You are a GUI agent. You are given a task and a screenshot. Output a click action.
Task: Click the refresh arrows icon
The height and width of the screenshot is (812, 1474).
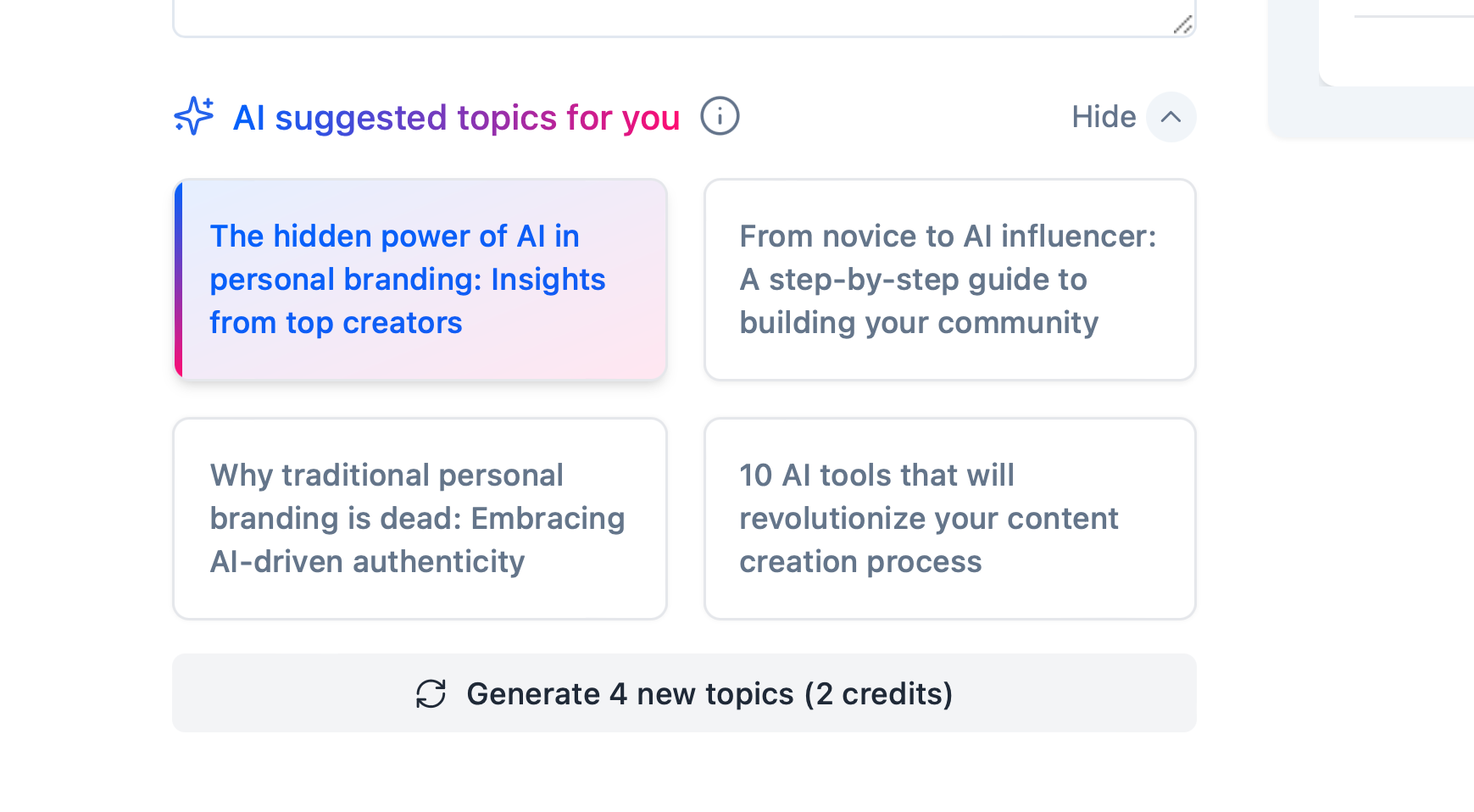pyautogui.click(x=431, y=693)
